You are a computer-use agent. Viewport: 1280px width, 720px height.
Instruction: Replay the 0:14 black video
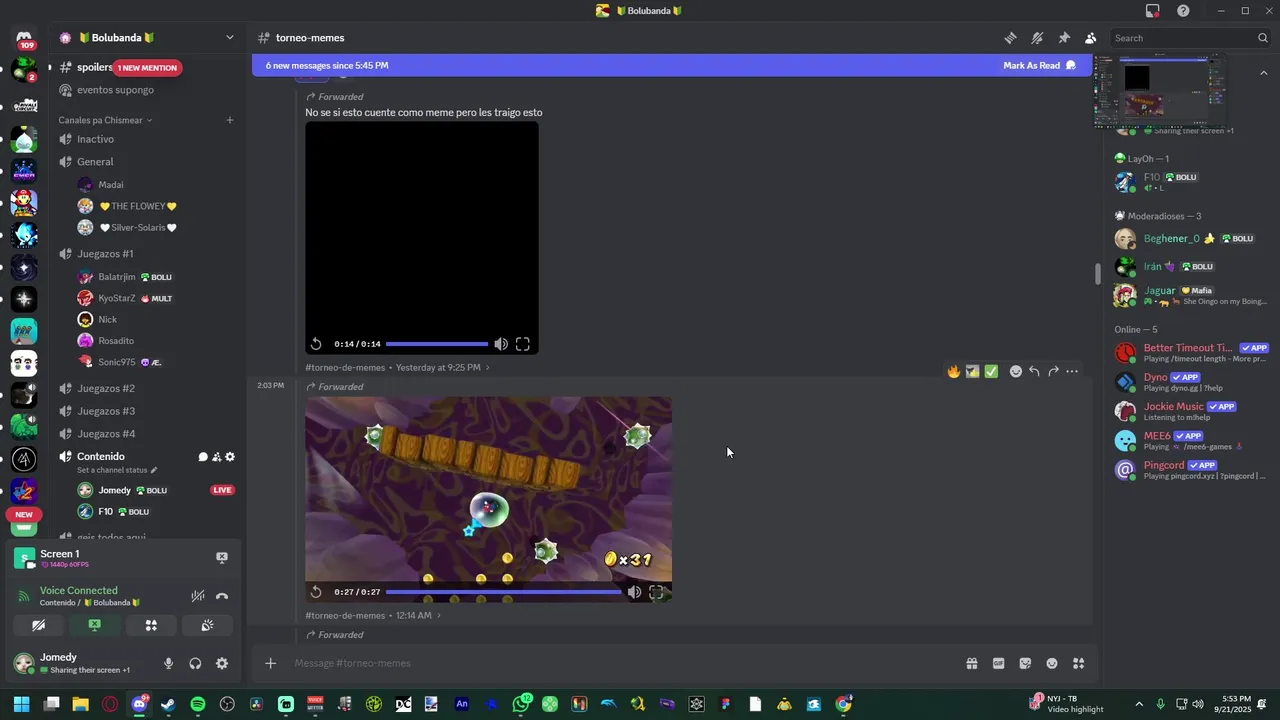(316, 344)
